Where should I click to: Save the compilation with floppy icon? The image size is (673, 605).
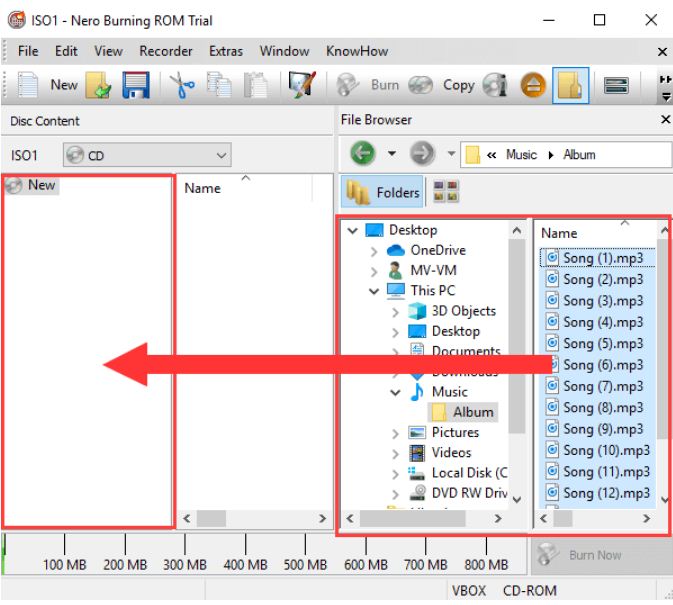coord(136,85)
